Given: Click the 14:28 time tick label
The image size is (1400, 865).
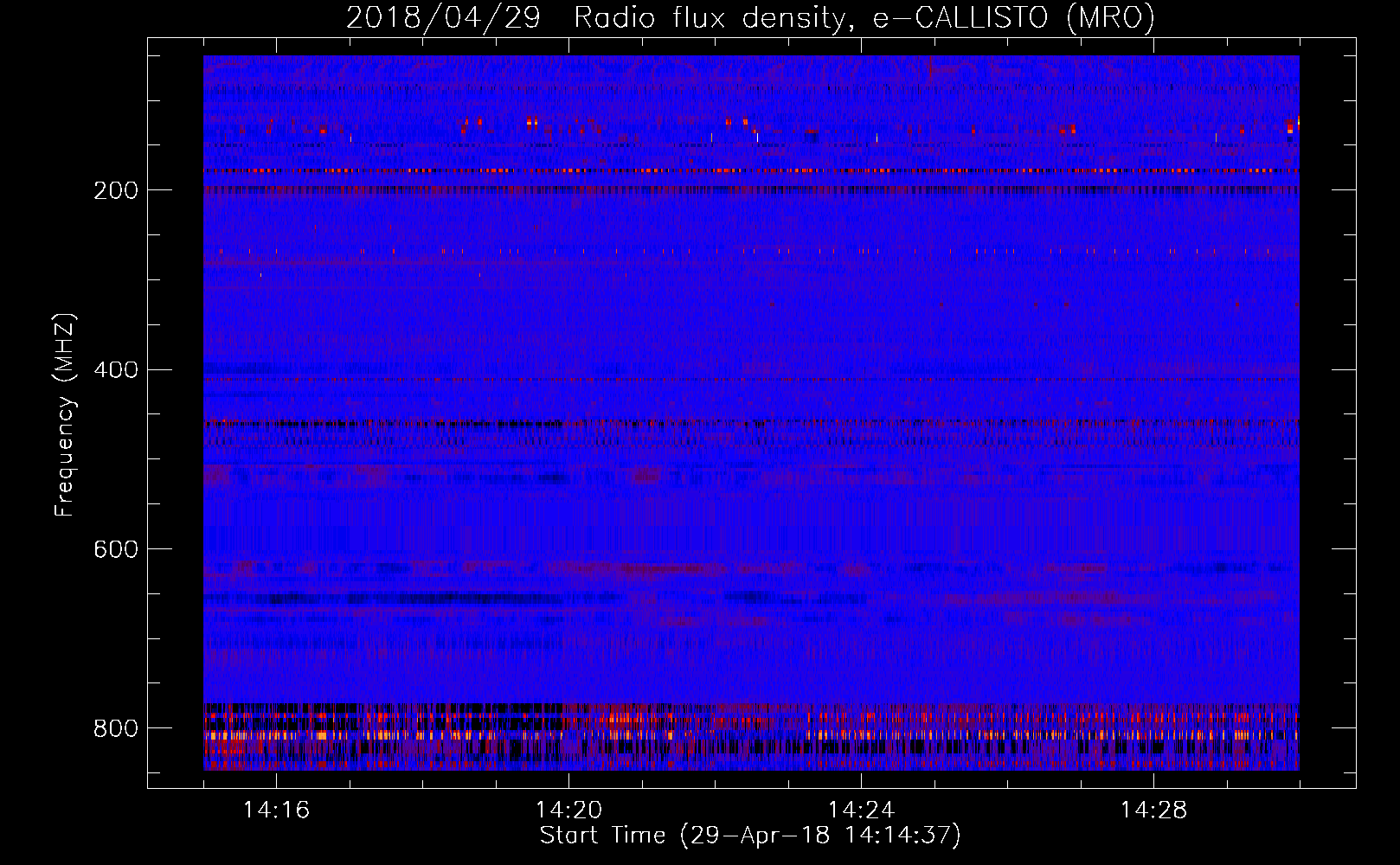Looking at the screenshot, I should coord(1153,811).
